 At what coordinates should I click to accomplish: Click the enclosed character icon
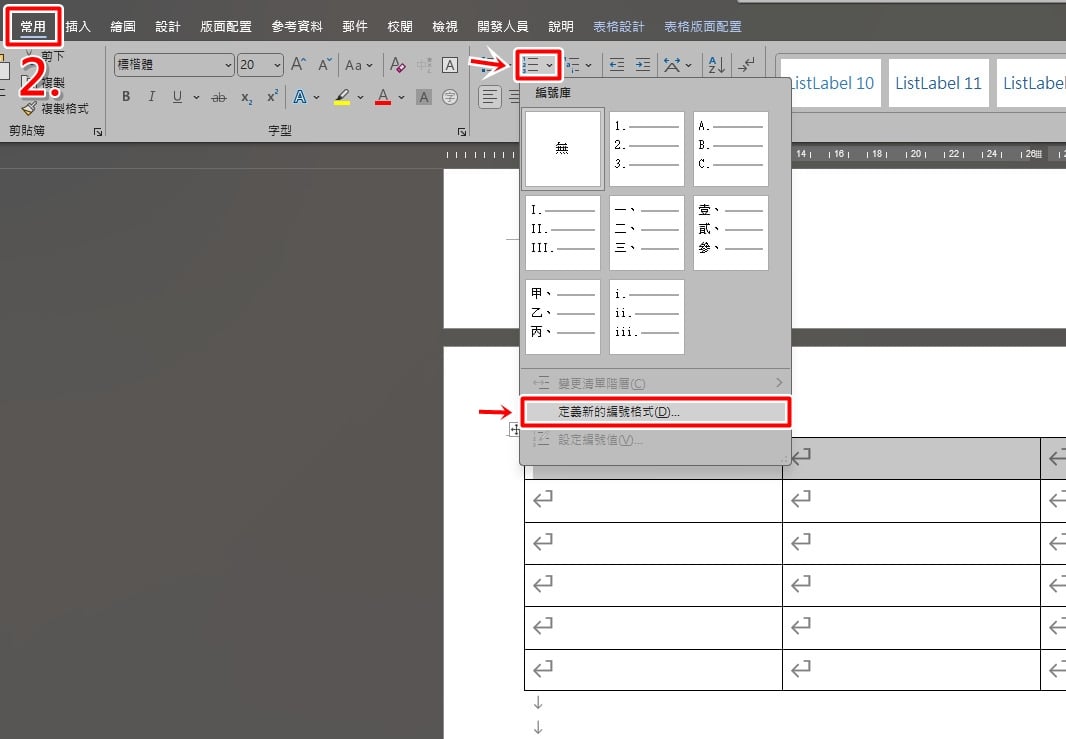(450, 97)
